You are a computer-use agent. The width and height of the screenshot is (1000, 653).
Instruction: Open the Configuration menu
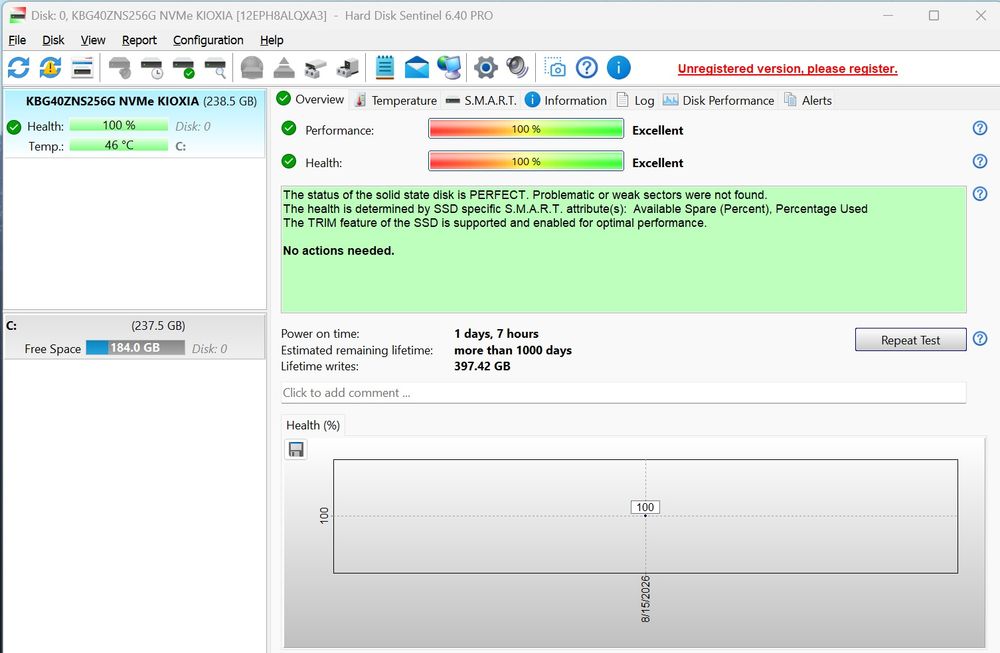click(x=208, y=40)
